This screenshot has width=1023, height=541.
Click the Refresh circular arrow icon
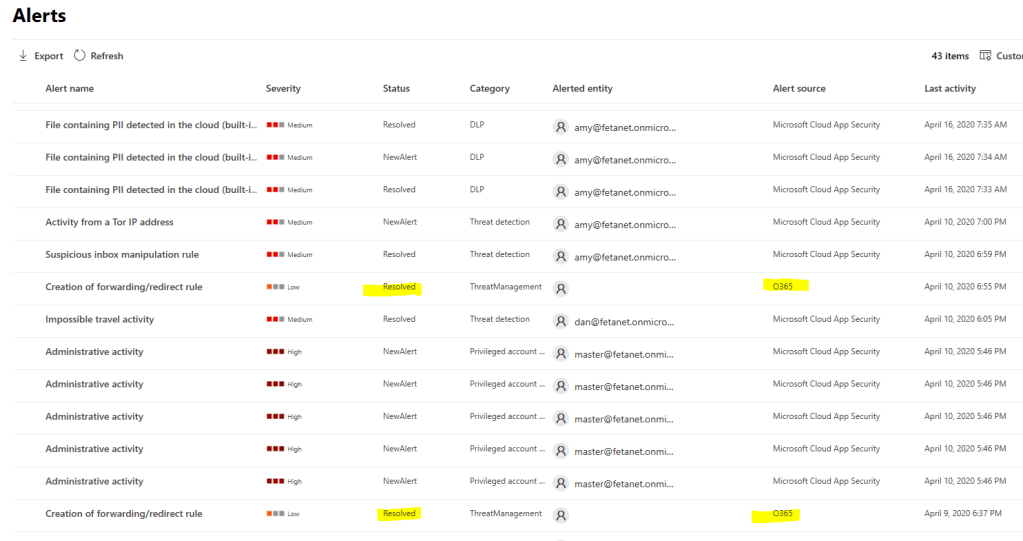[x=80, y=56]
